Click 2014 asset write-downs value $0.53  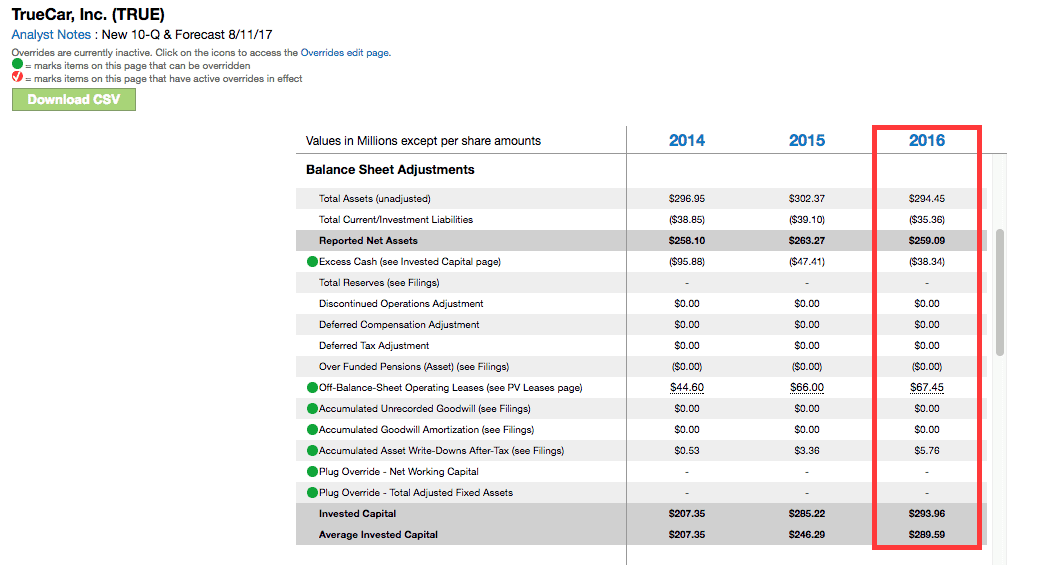(687, 451)
